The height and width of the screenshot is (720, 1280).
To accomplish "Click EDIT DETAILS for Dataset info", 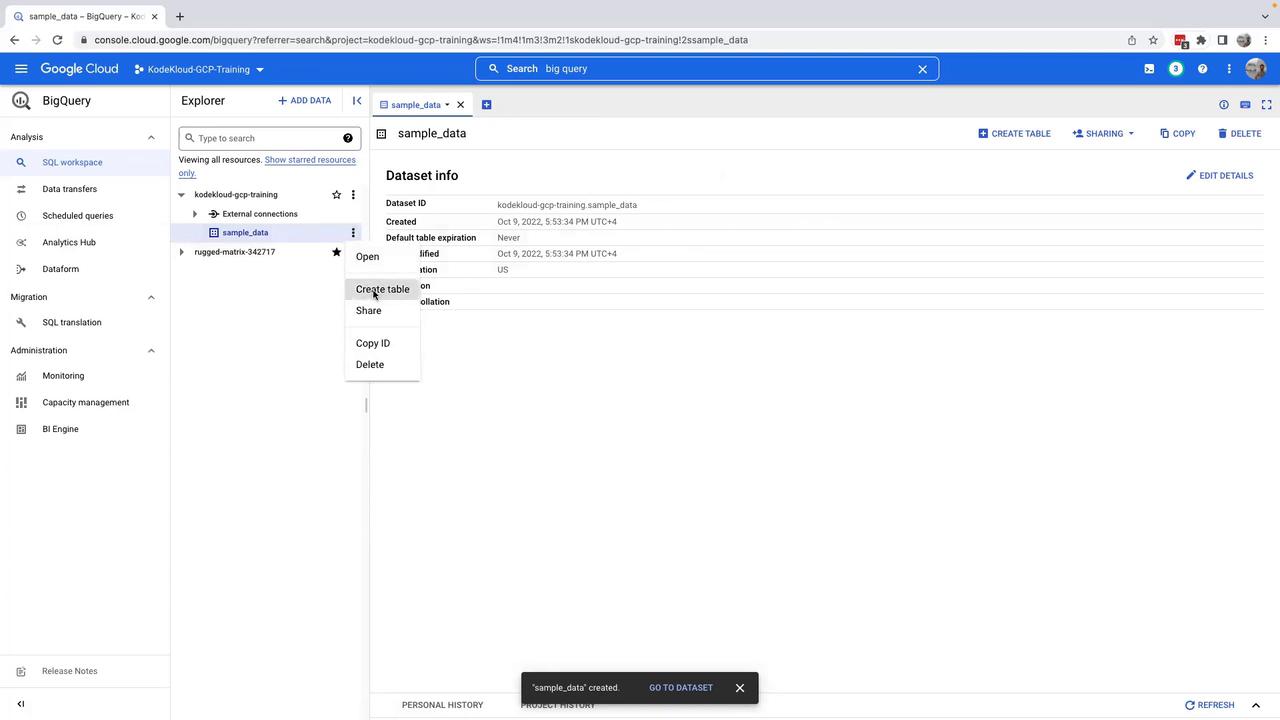I will tap(1219, 176).
